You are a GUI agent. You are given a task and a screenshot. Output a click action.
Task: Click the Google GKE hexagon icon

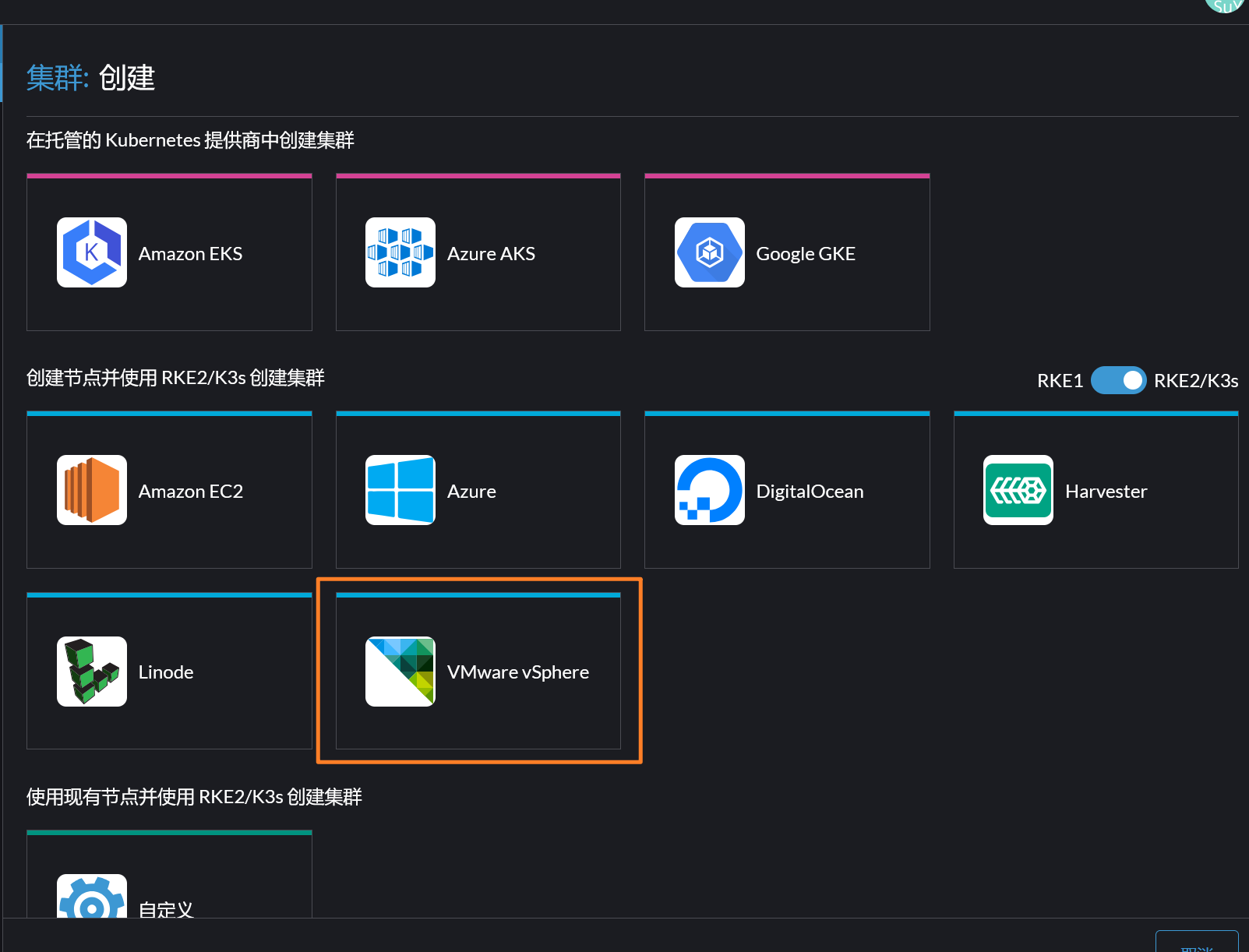709,252
